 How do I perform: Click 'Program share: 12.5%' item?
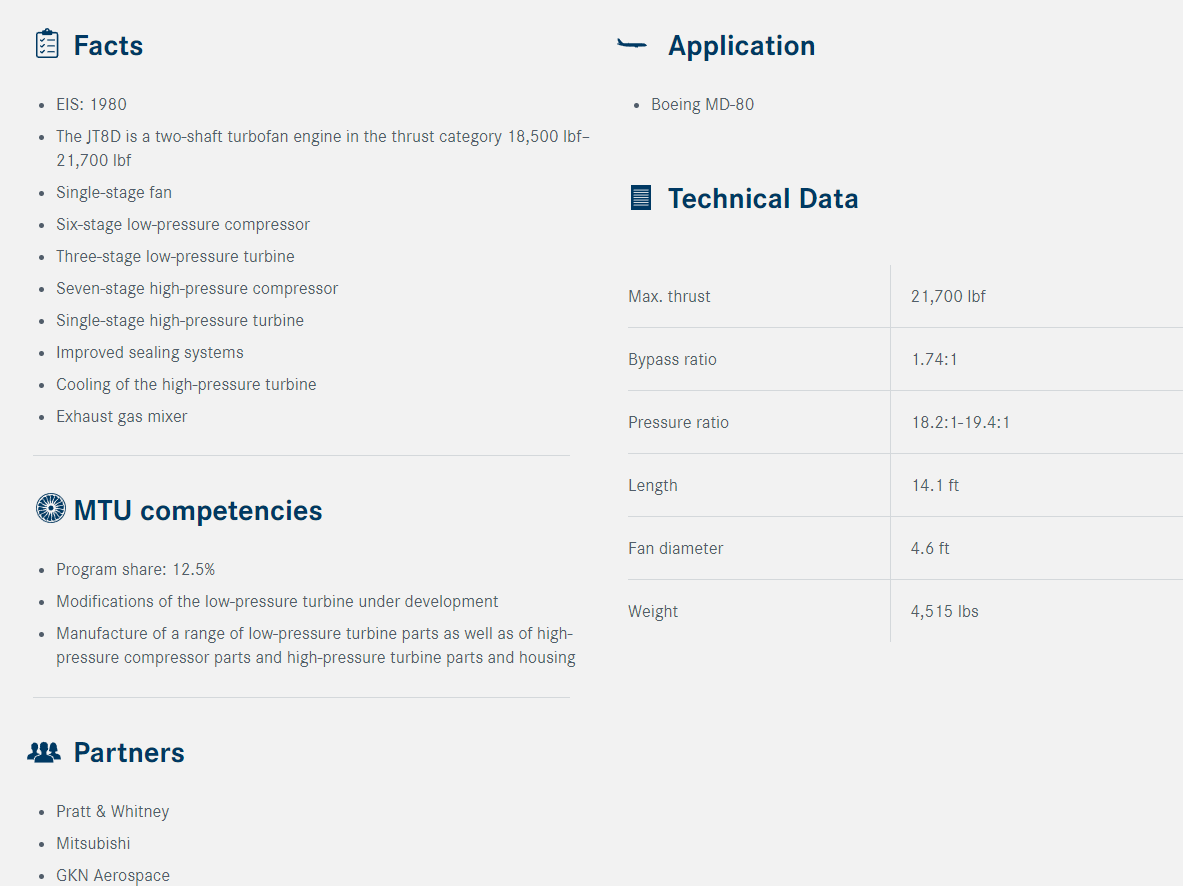135,570
